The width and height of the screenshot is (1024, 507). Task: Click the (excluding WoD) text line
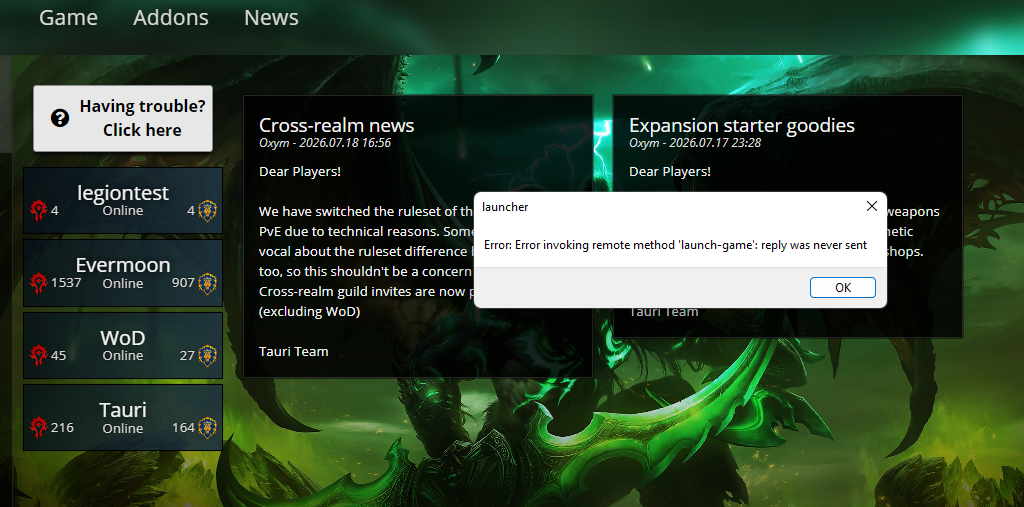310,312
